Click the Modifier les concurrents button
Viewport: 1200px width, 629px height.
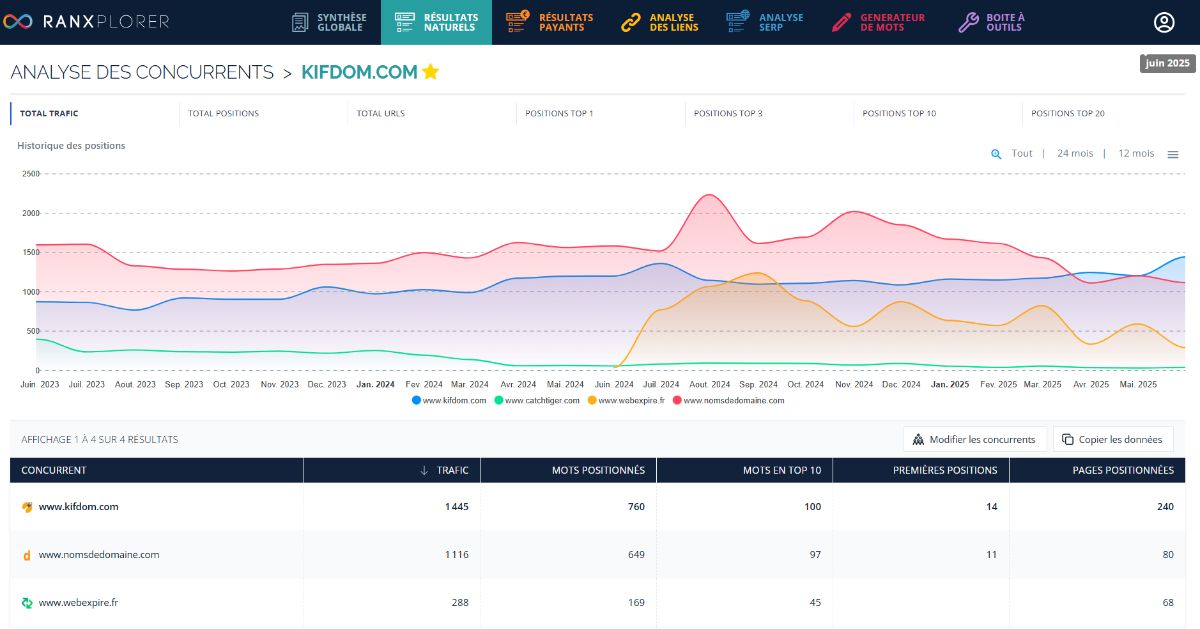click(975, 439)
